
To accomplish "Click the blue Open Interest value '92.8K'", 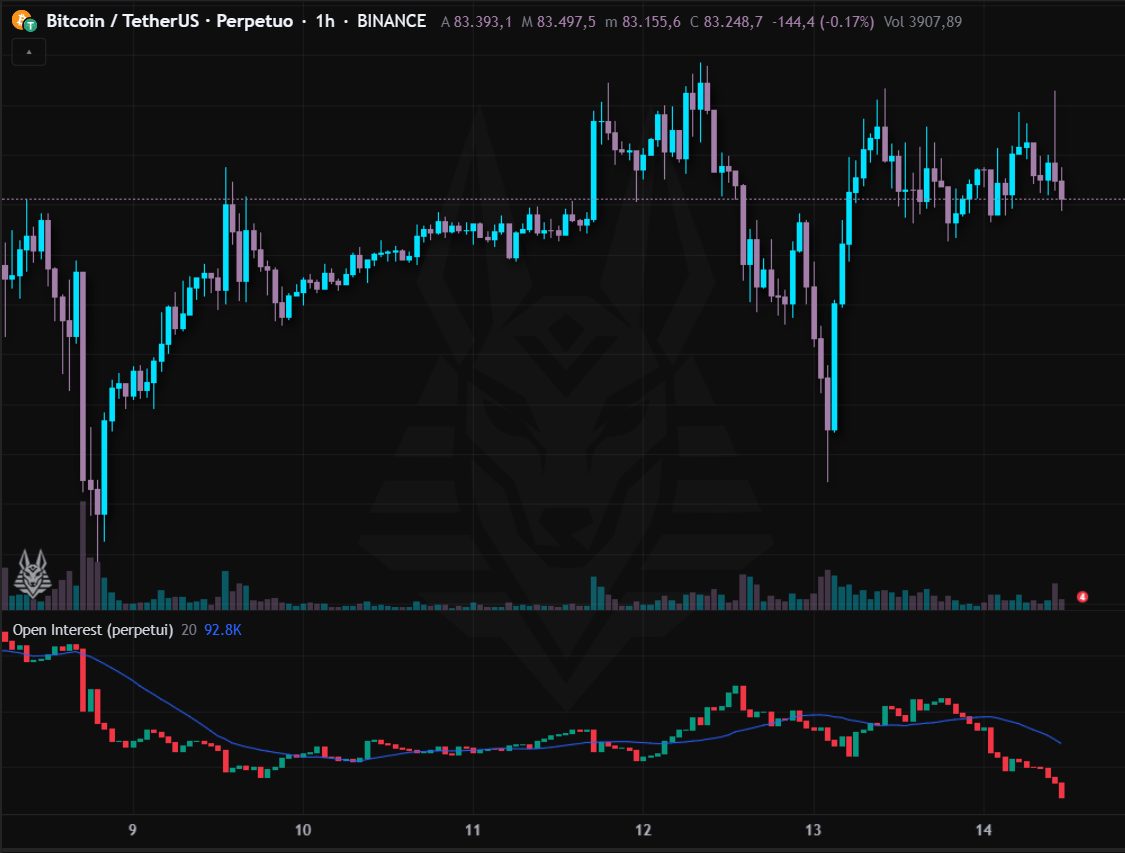I will [223, 630].
